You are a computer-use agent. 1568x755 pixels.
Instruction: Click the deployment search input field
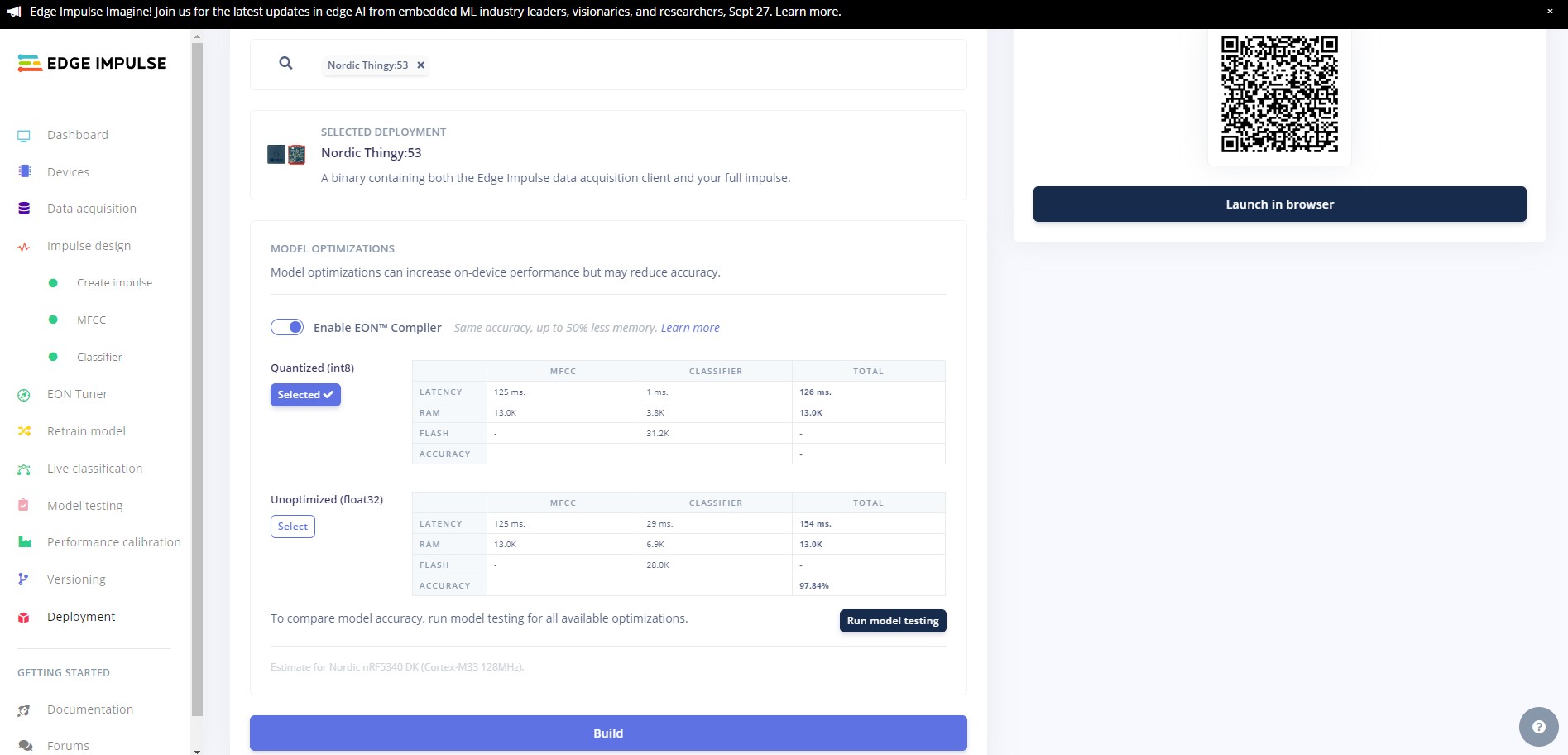[608, 65]
